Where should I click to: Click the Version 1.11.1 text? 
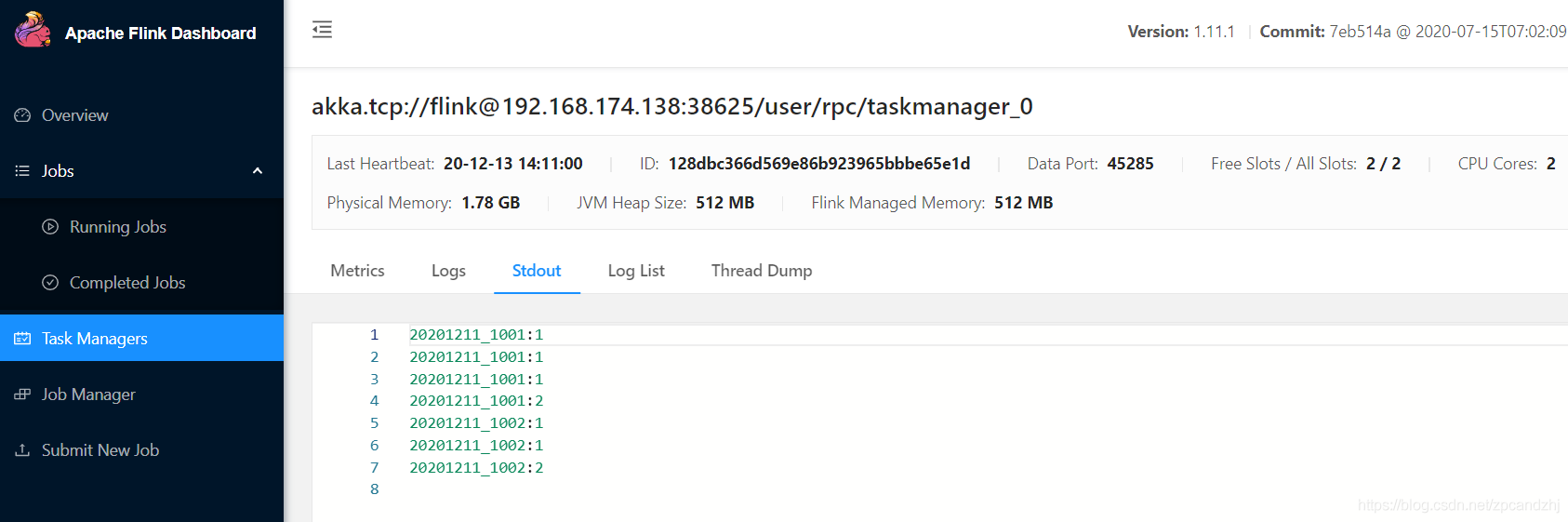point(1181,32)
